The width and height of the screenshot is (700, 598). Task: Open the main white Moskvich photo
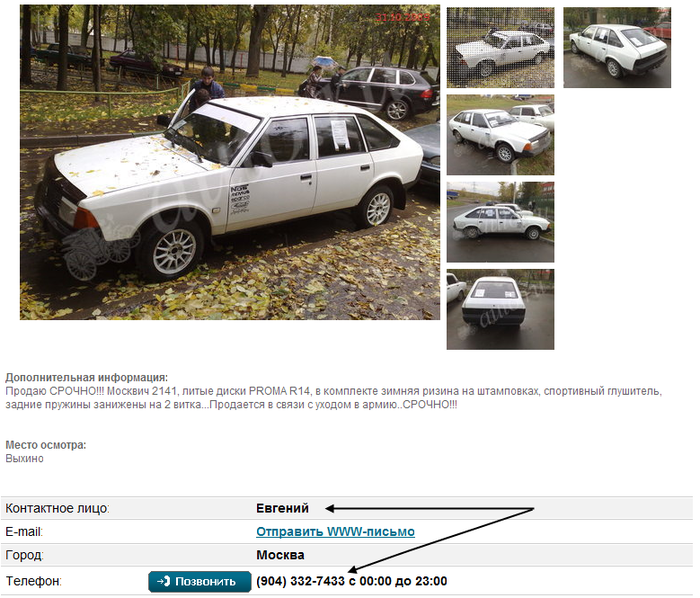point(230,162)
